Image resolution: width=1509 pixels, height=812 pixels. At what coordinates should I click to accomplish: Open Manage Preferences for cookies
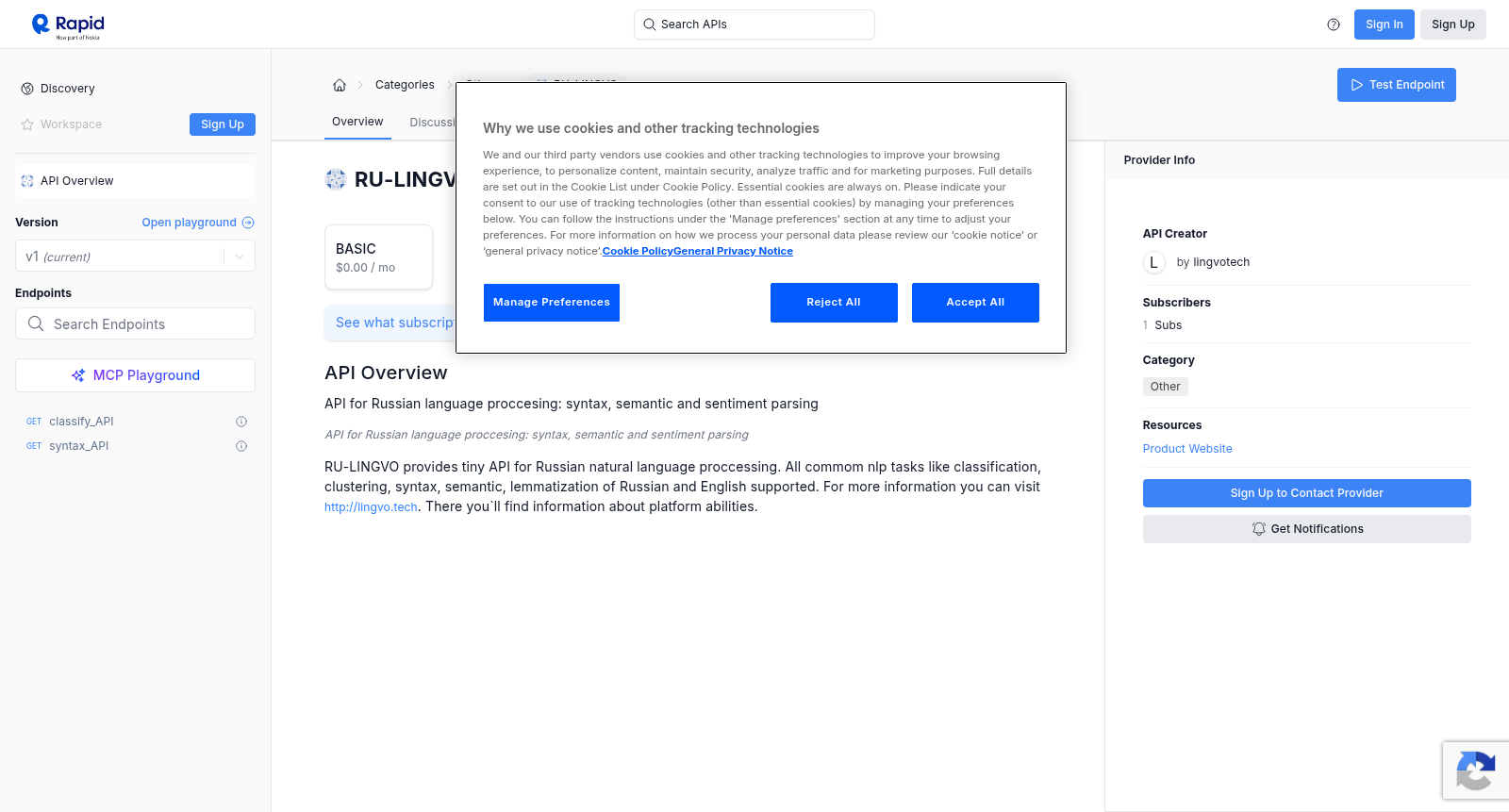552,303
